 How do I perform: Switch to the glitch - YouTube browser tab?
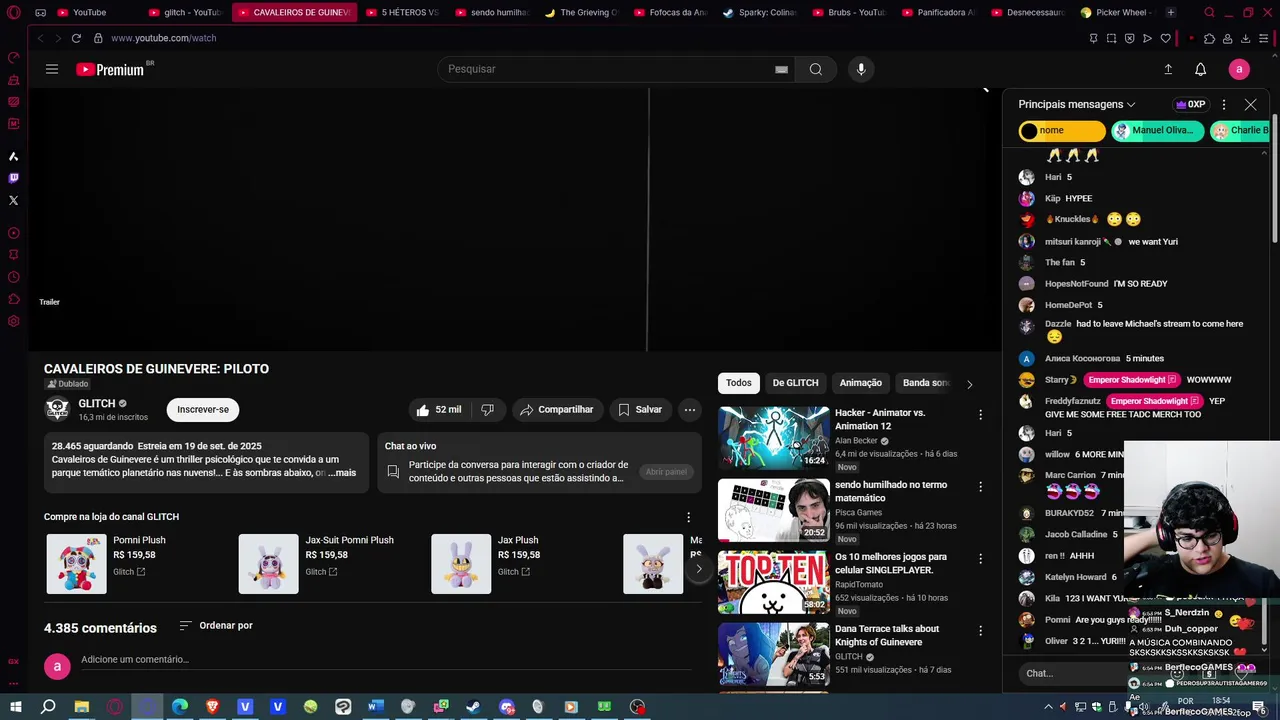186,12
